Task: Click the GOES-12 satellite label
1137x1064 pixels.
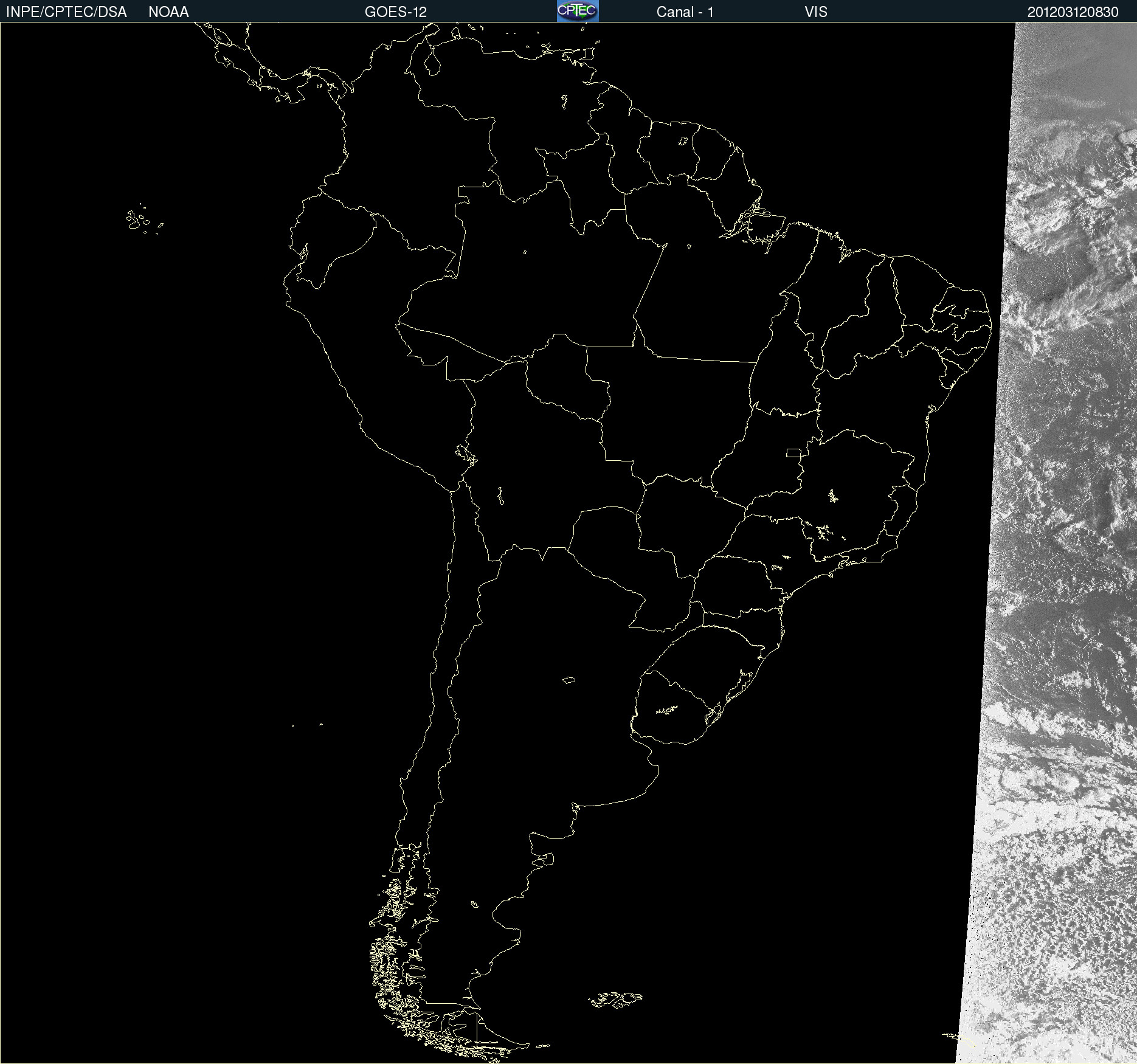Action: (x=396, y=12)
